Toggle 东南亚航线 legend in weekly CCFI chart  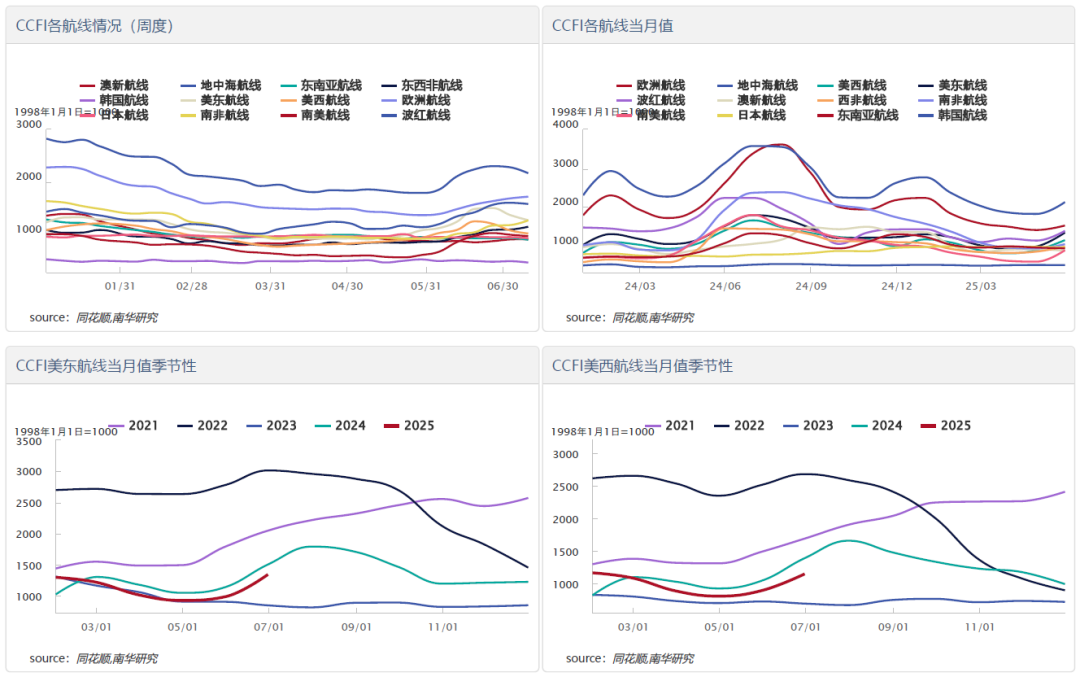[x=322, y=85]
